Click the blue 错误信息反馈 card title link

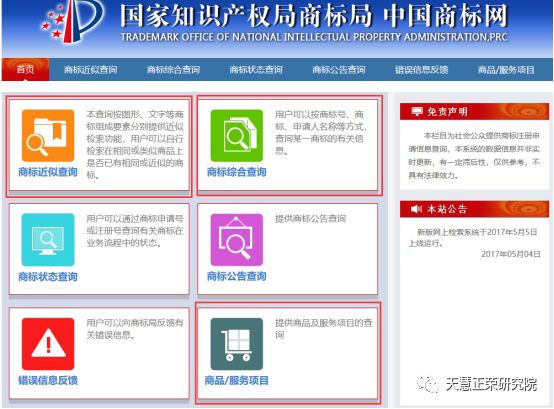tap(48, 380)
